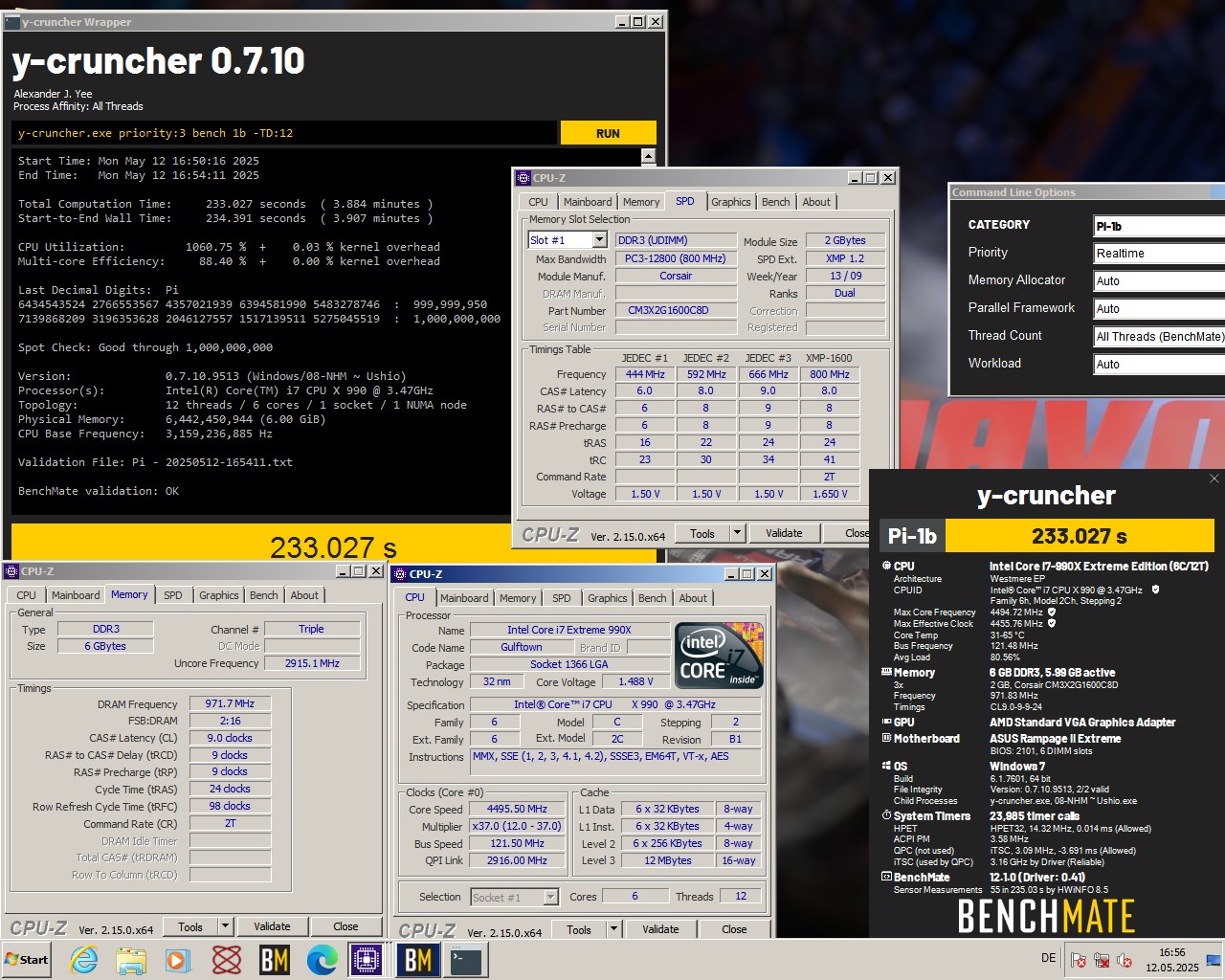This screenshot has width=1225, height=980.
Task: Click the first BenchMate BM taskbar icon
Action: pyautogui.click(x=275, y=960)
